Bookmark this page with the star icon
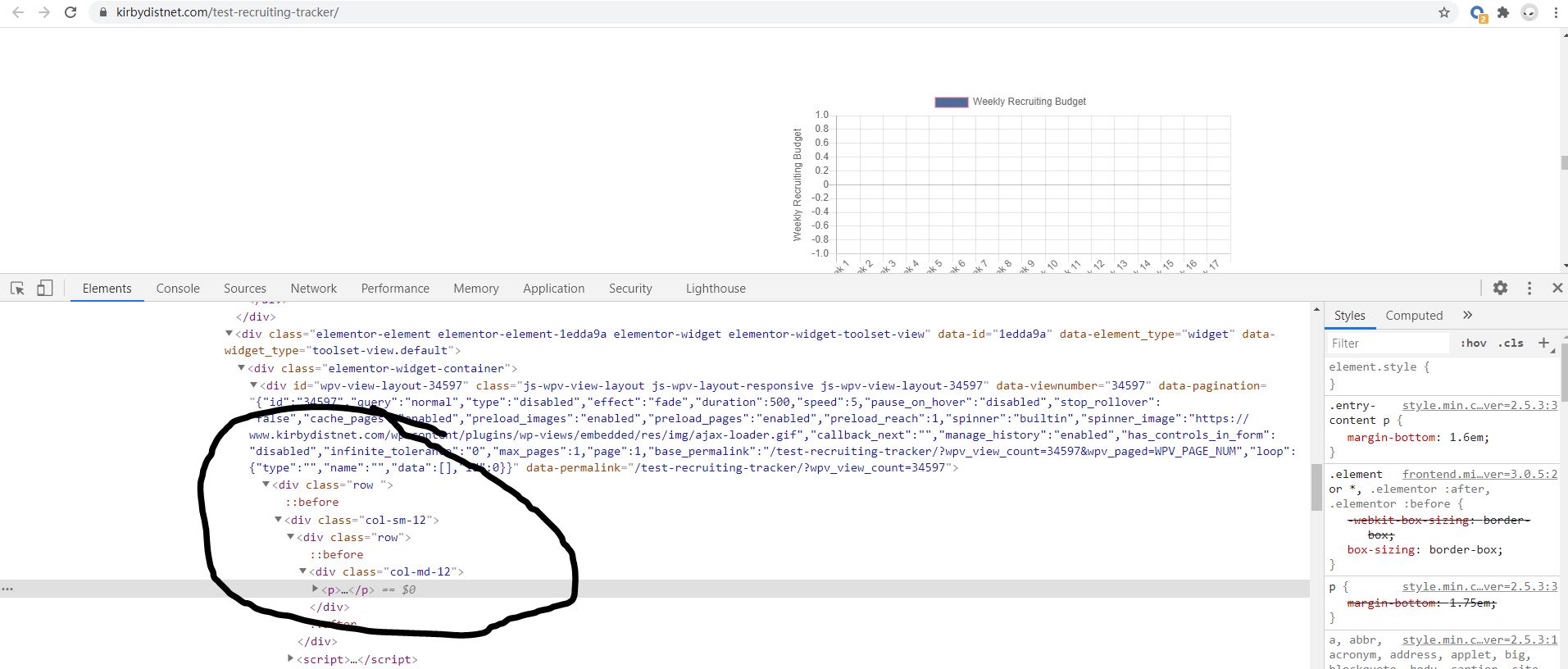This screenshot has width=1568, height=669. (x=1444, y=12)
